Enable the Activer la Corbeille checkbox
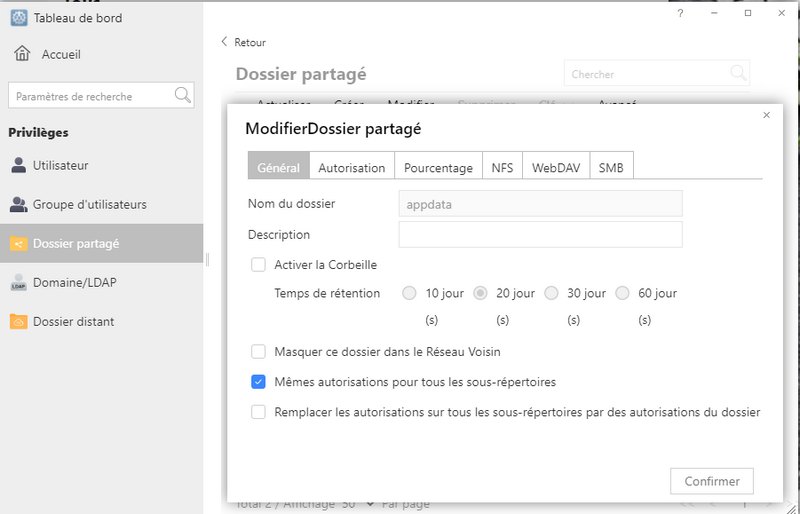This screenshot has height=514, width=800. tap(258, 265)
